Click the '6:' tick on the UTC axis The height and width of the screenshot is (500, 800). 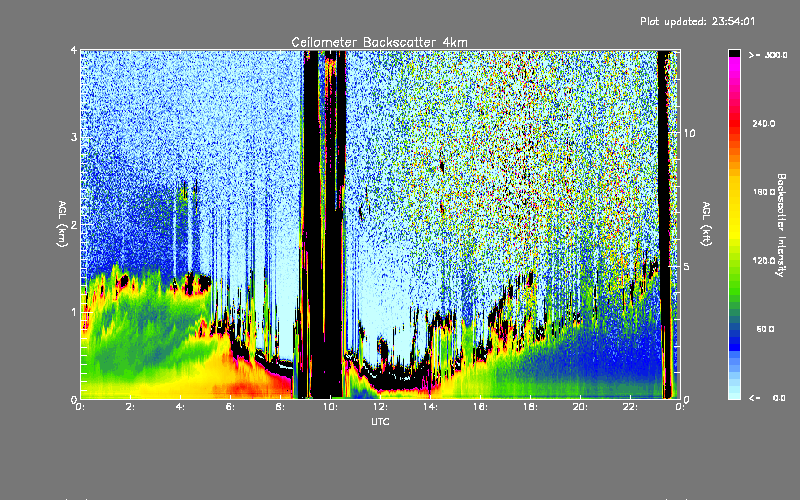point(230,407)
